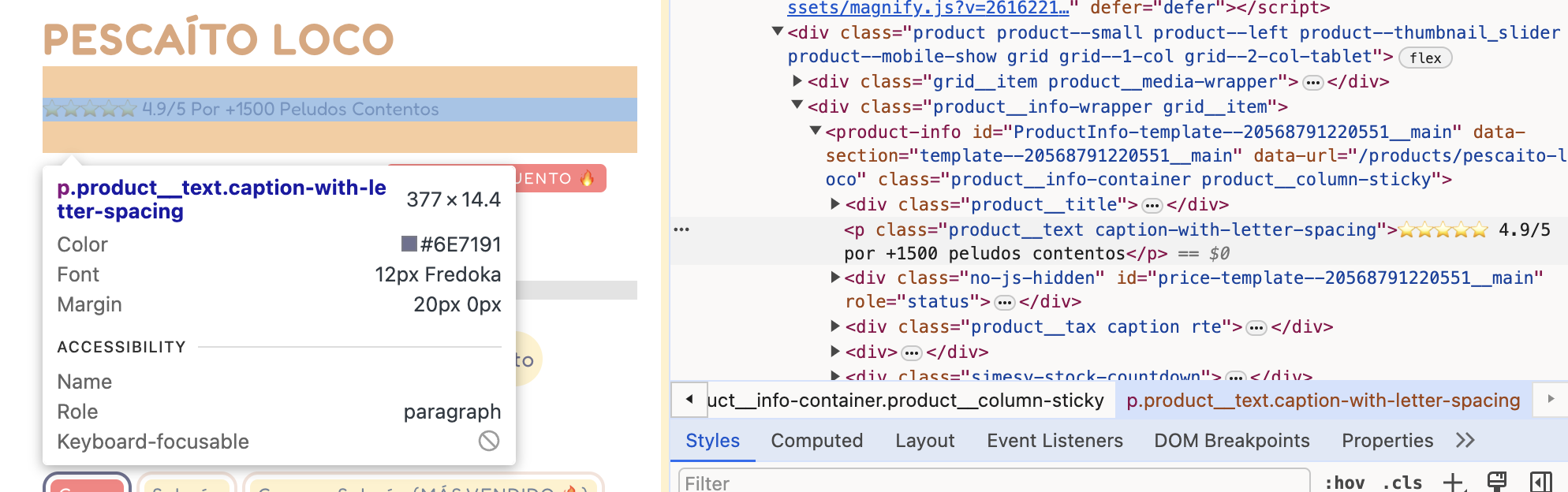Image resolution: width=1568 pixels, height=492 pixels.
Task: Click the new style rule plus icon
Action: click(x=1453, y=482)
